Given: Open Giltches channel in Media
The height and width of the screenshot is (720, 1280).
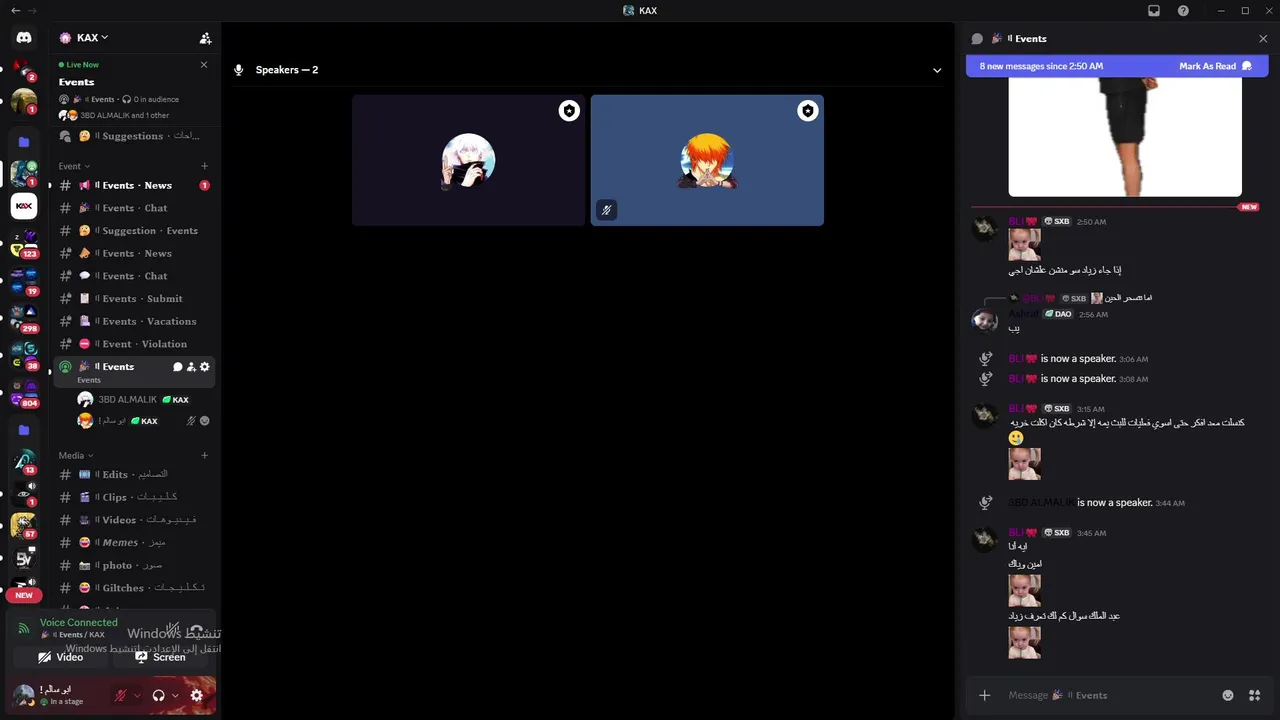Looking at the screenshot, I should pyautogui.click(x=134, y=588).
